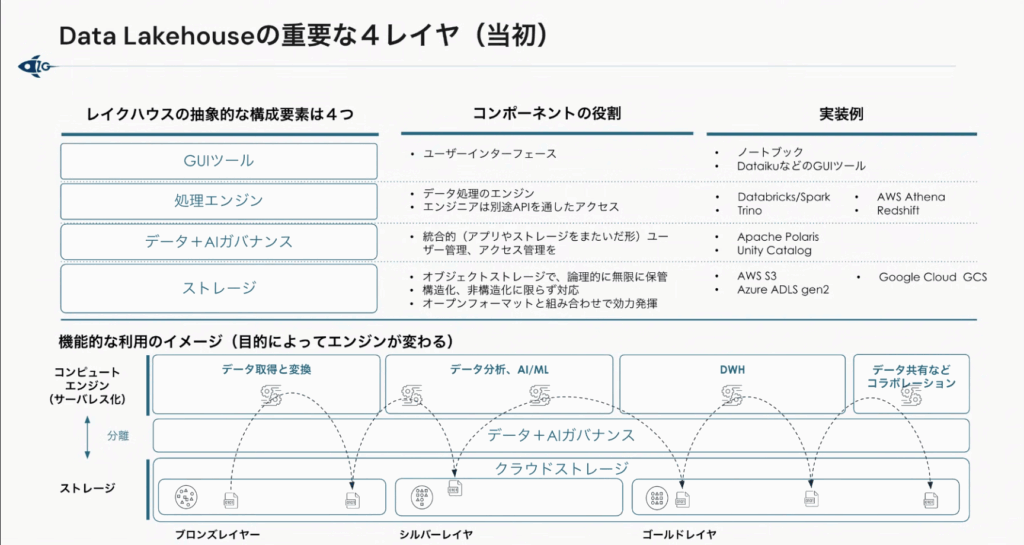Click the Databricks/Spark bullet
This screenshot has height=545, width=1024.
point(784,196)
